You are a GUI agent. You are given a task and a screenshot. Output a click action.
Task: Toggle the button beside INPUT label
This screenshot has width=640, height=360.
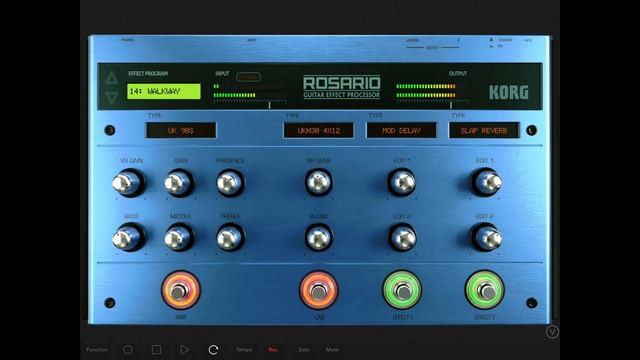248,77
